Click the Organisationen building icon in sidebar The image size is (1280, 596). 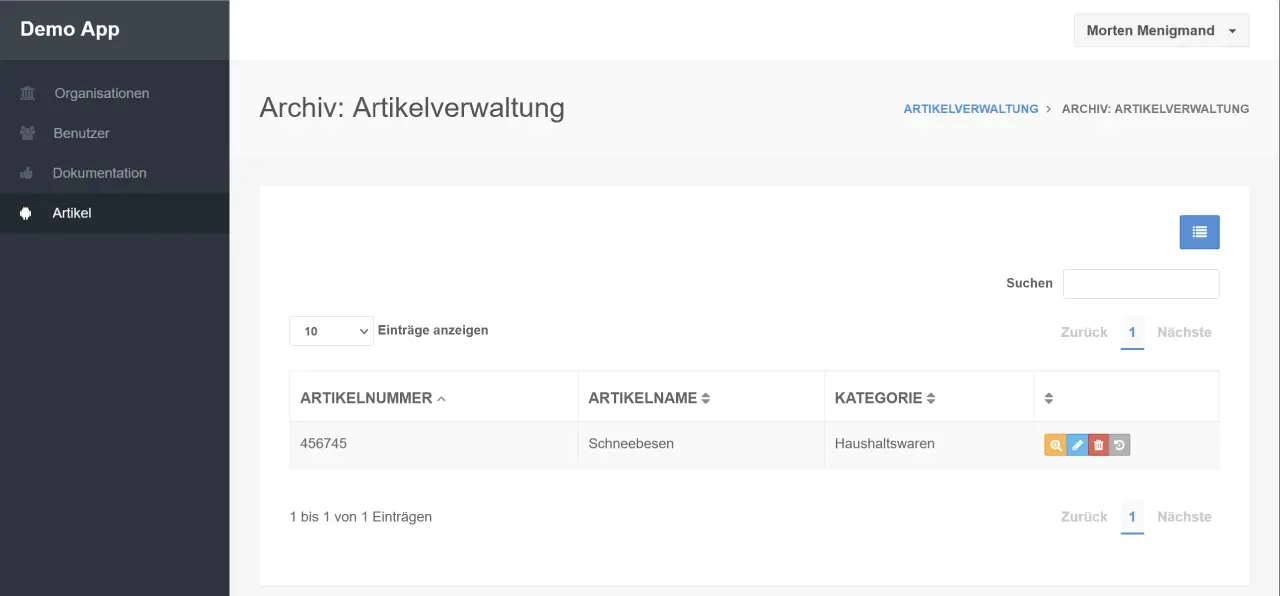click(x=27, y=93)
